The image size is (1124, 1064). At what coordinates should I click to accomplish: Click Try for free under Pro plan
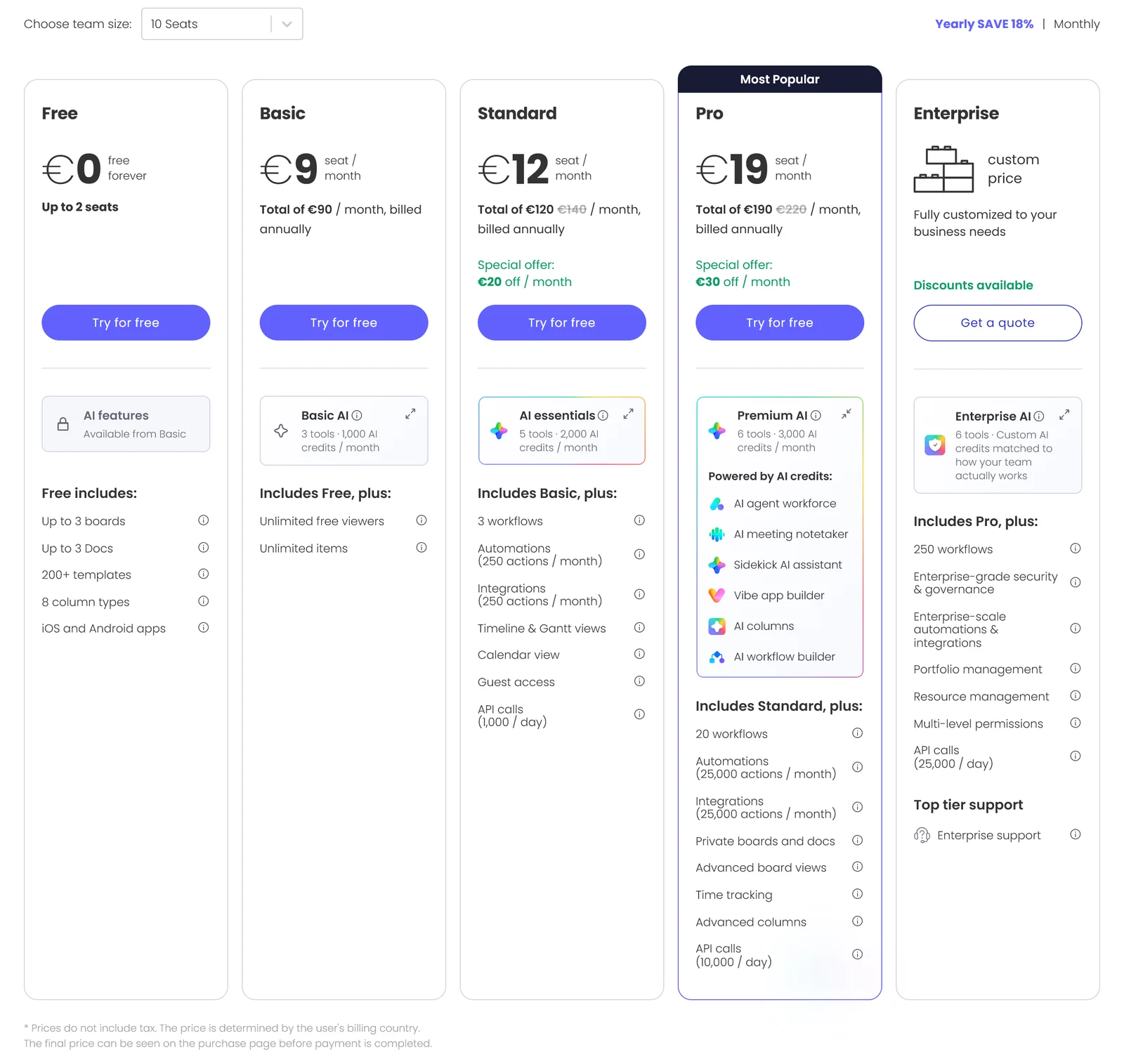pyautogui.click(x=780, y=322)
